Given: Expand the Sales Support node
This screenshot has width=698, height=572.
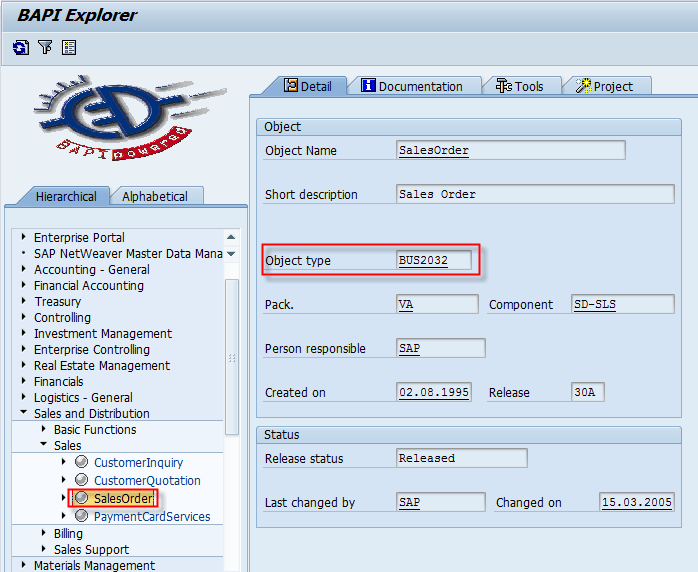Looking at the screenshot, I should (44, 549).
